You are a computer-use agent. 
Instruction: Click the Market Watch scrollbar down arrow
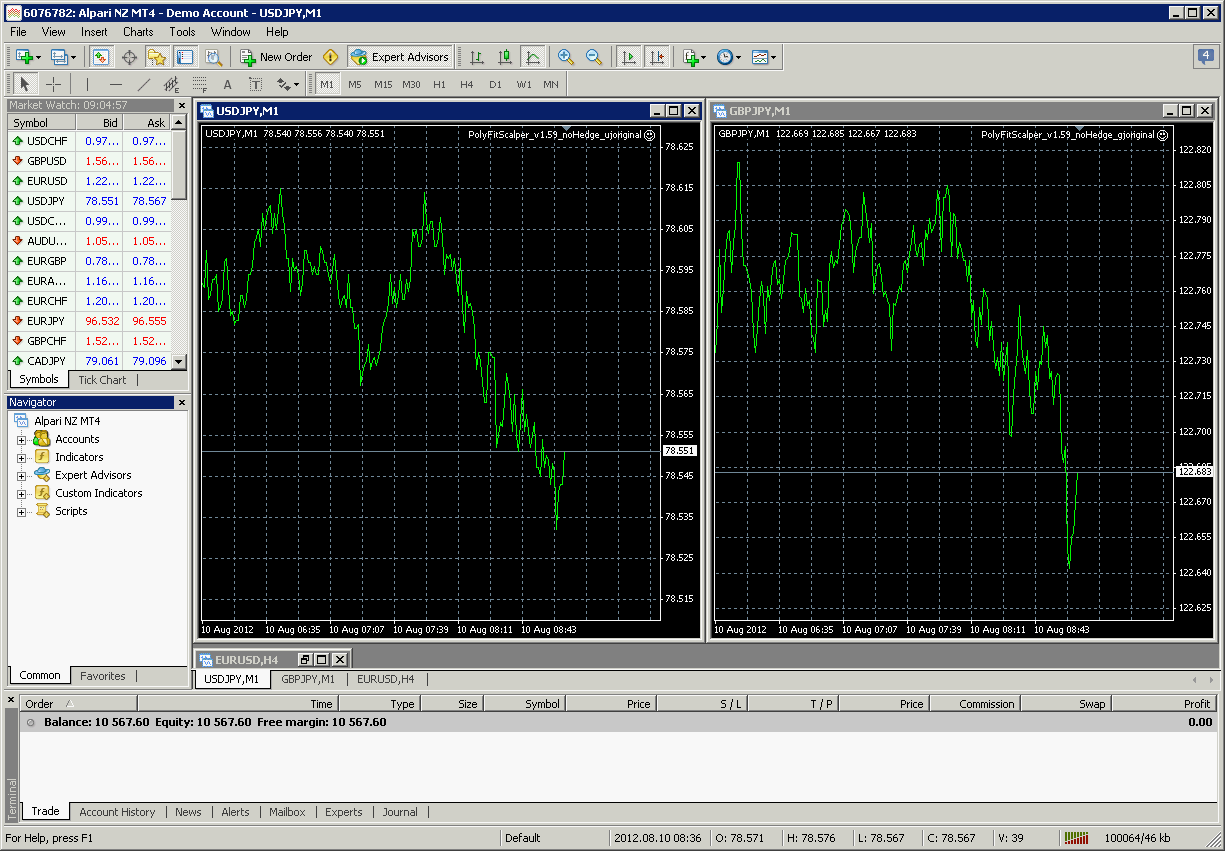pos(180,362)
